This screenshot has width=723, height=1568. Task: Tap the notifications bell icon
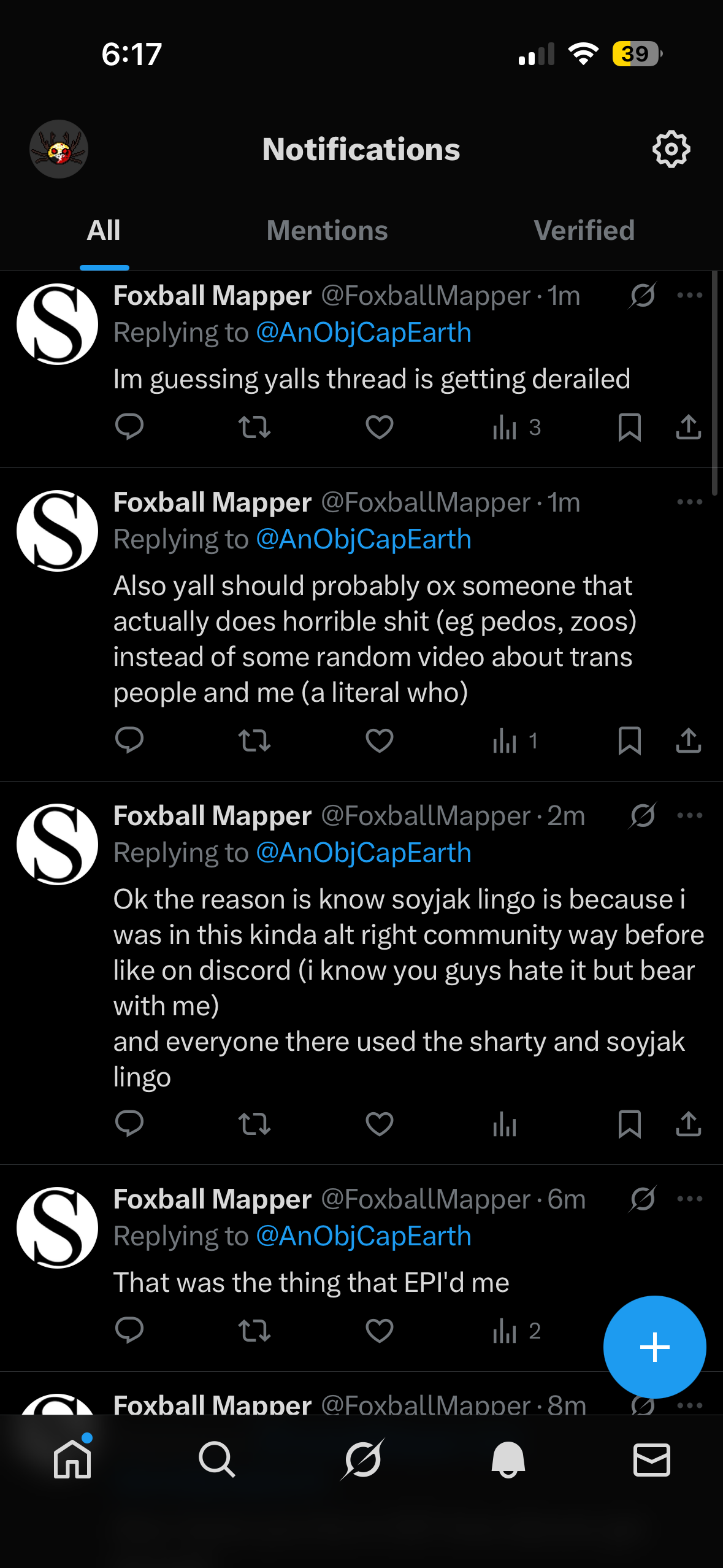tap(508, 1459)
